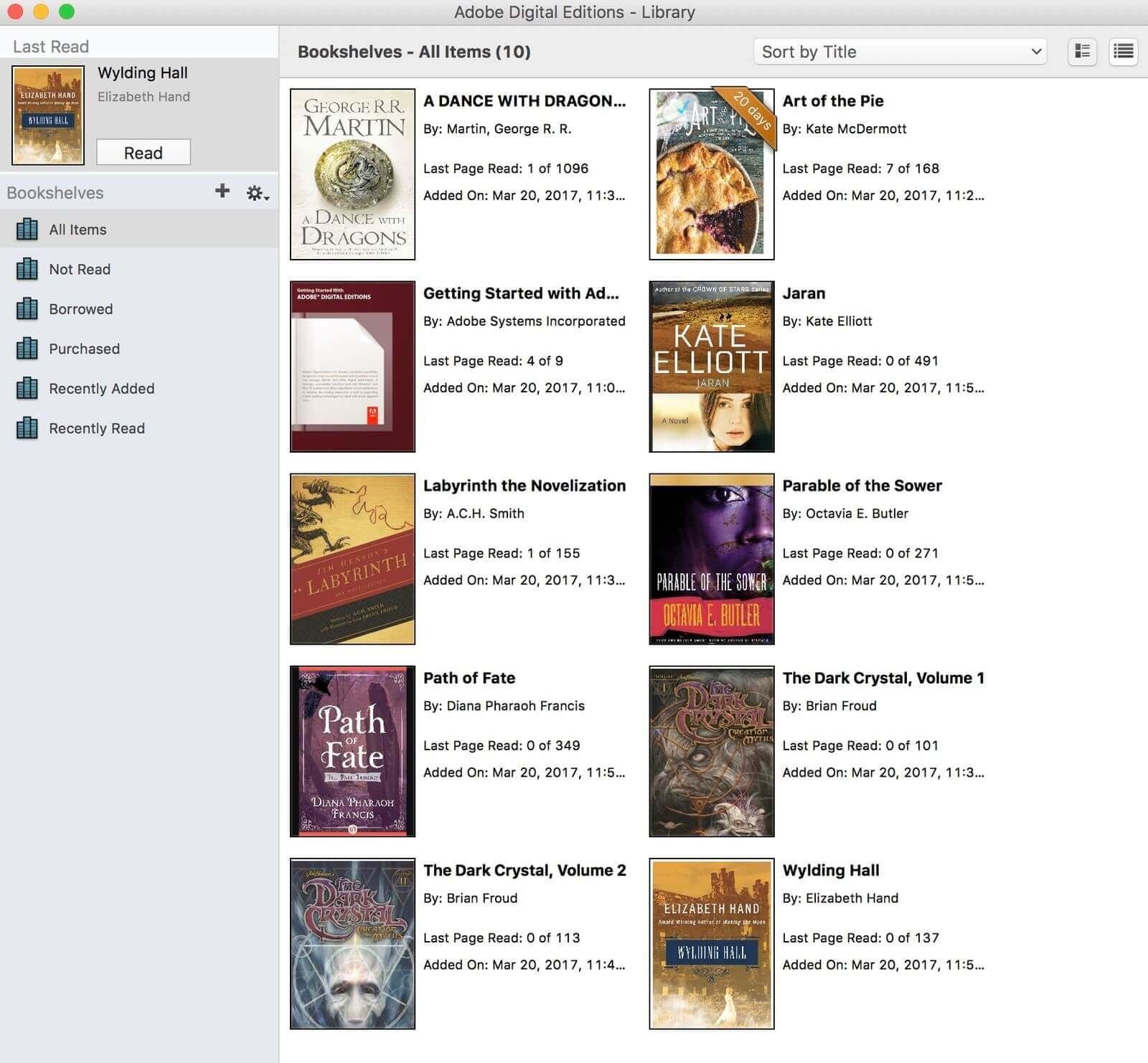Click the Borrowed bookshelf icon
1148x1063 pixels.
pyautogui.click(x=27, y=308)
